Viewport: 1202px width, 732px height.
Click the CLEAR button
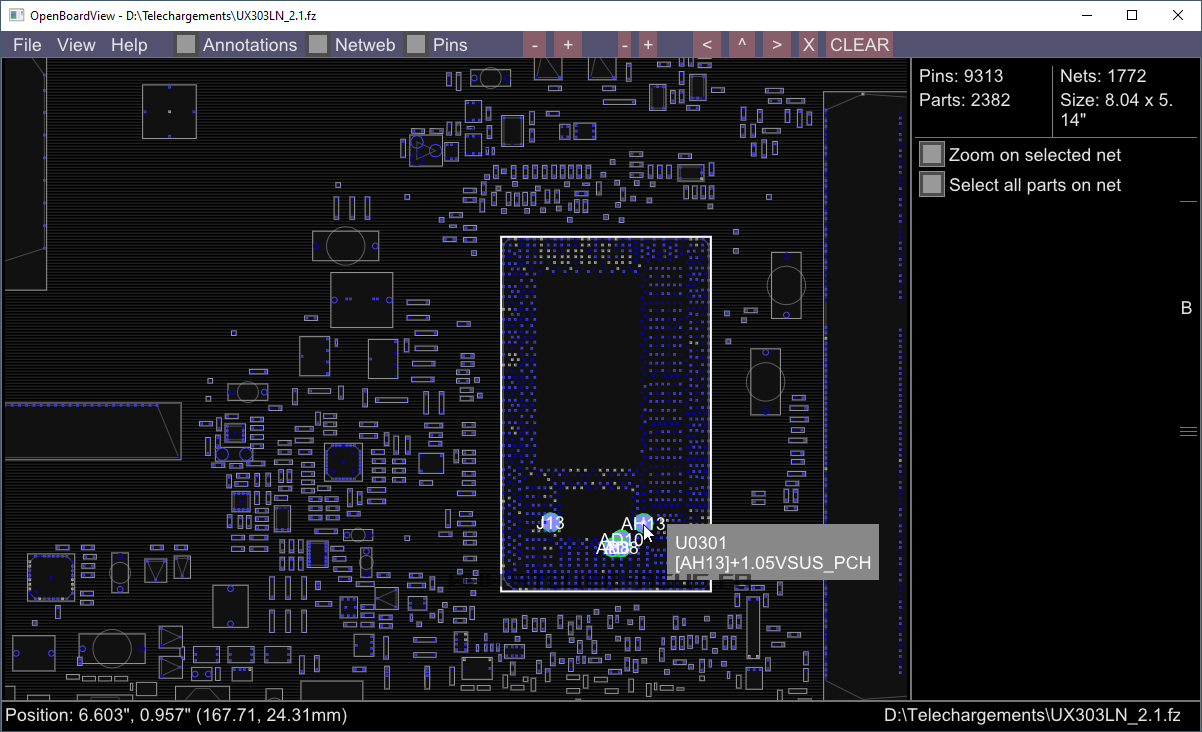tap(859, 45)
